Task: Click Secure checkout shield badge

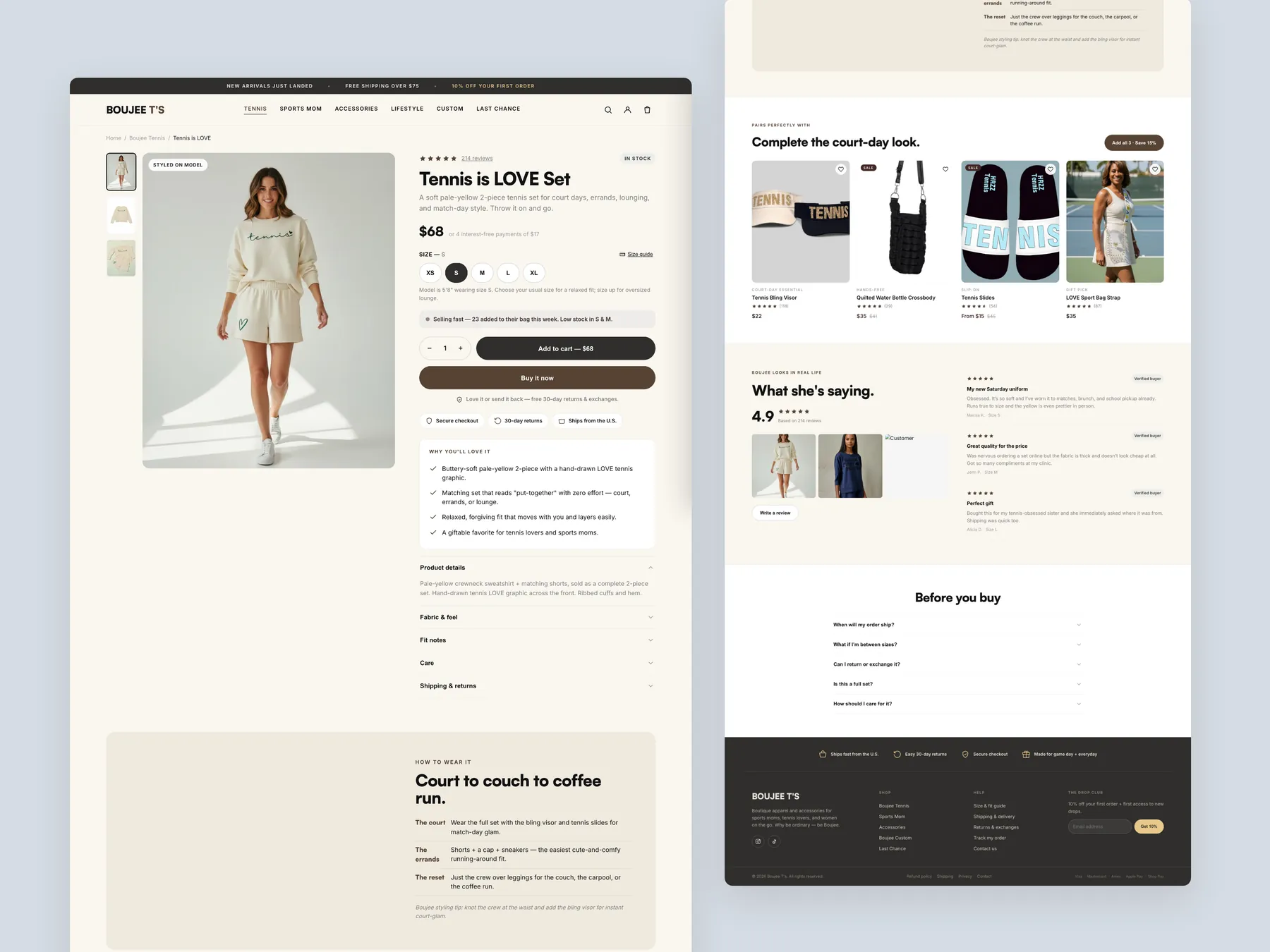Action: (452, 421)
